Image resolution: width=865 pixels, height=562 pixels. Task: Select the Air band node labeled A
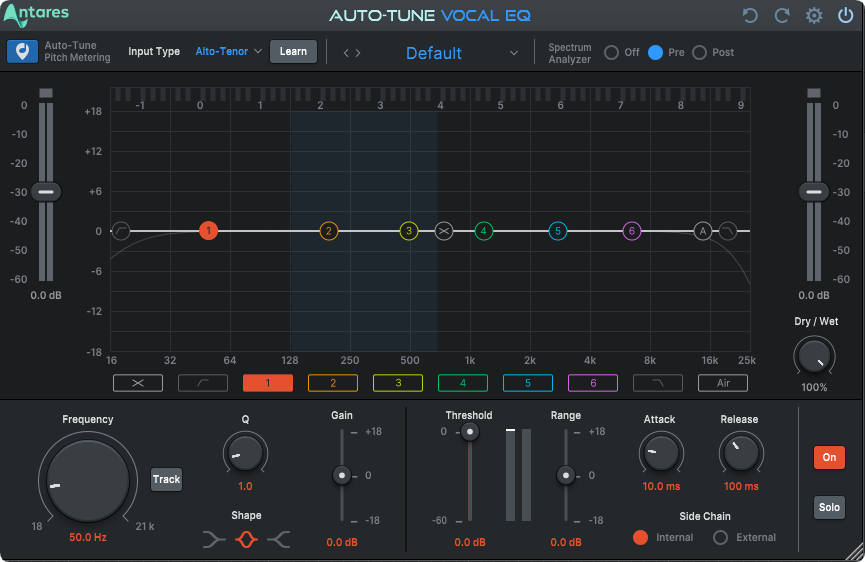point(703,231)
